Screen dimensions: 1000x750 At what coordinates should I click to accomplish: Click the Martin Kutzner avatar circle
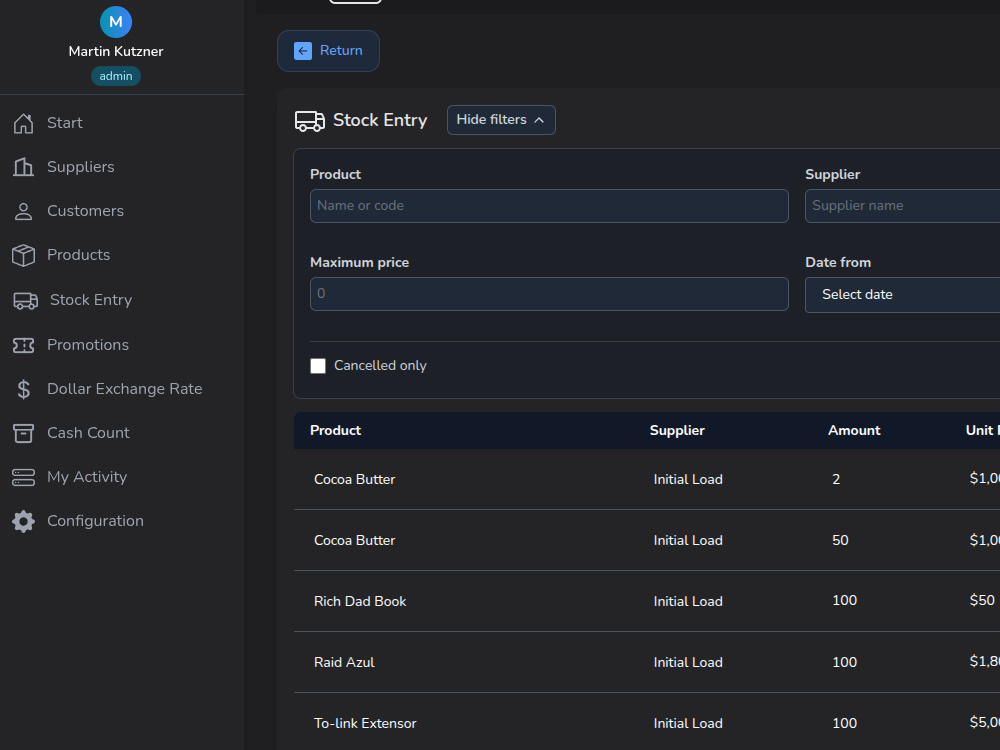pos(115,22)
